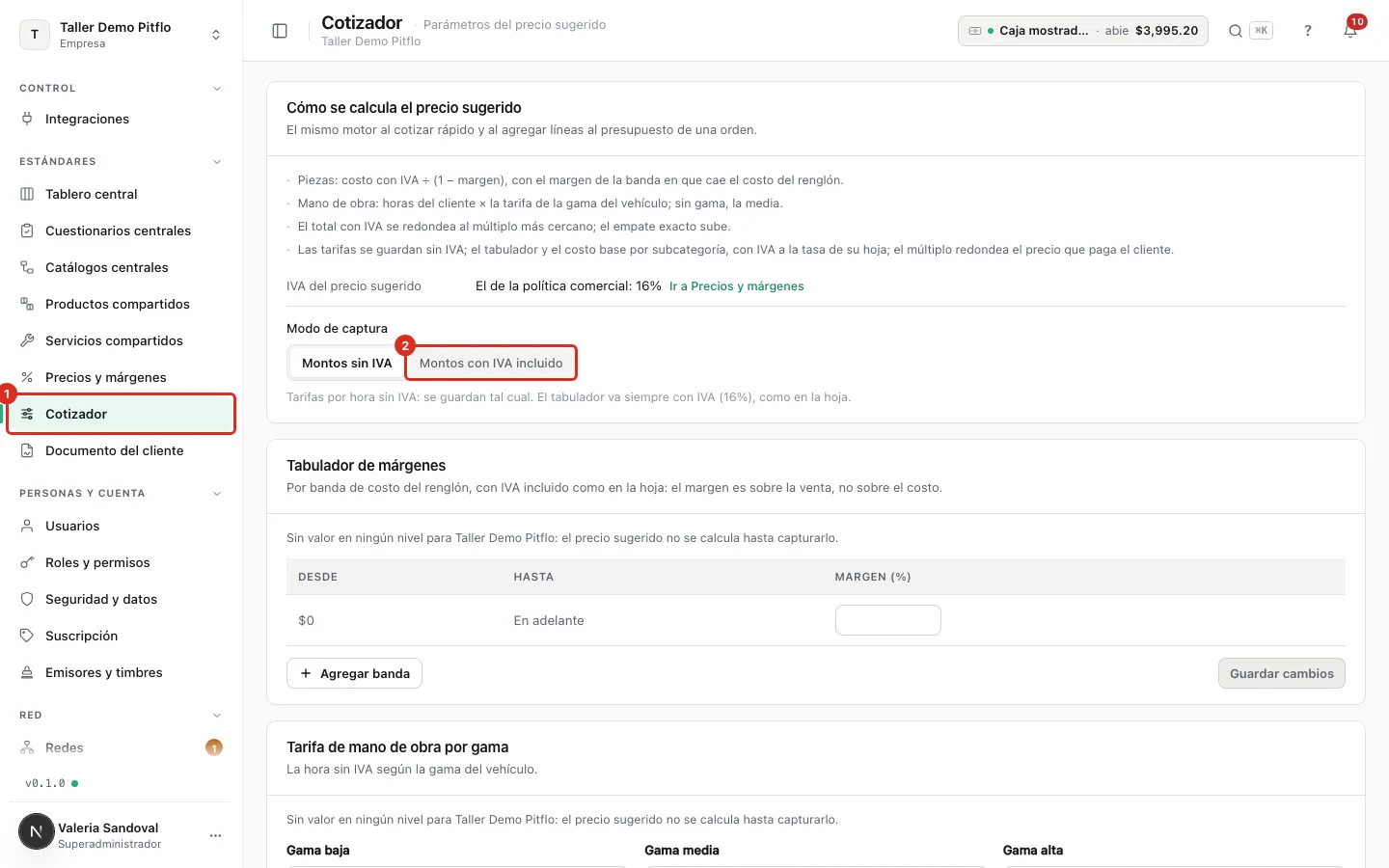Click the Suscripción tag icon
The image size is (1389, 868).
(27, 636)
